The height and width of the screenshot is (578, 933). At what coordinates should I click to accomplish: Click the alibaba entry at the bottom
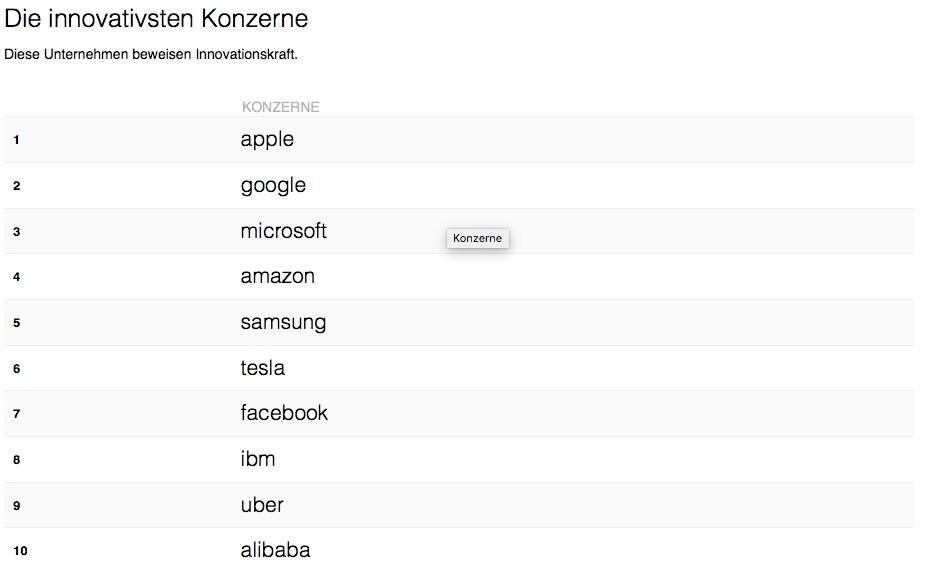275,550
